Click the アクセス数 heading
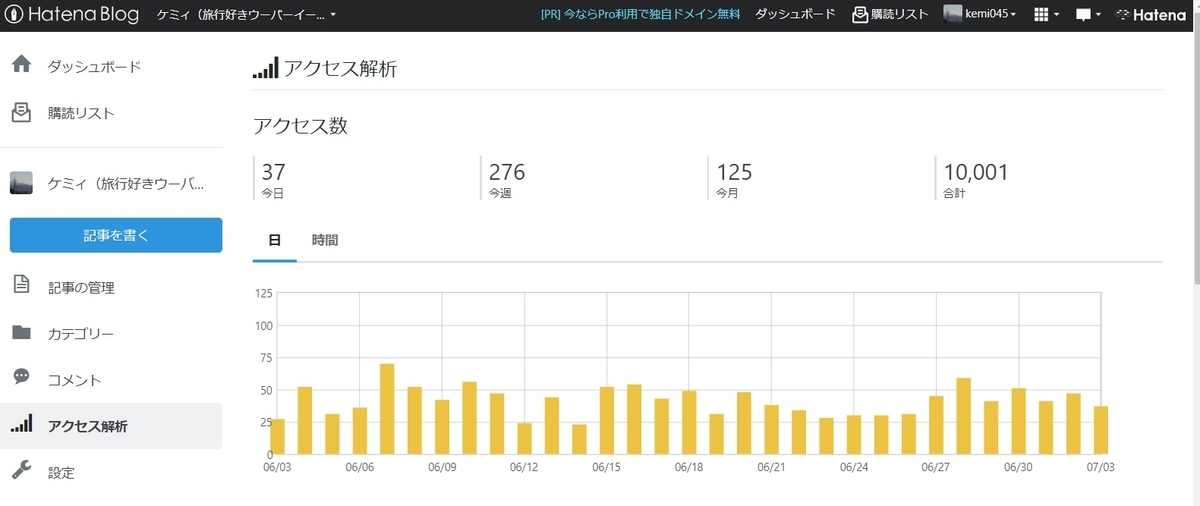 point(300,126)
